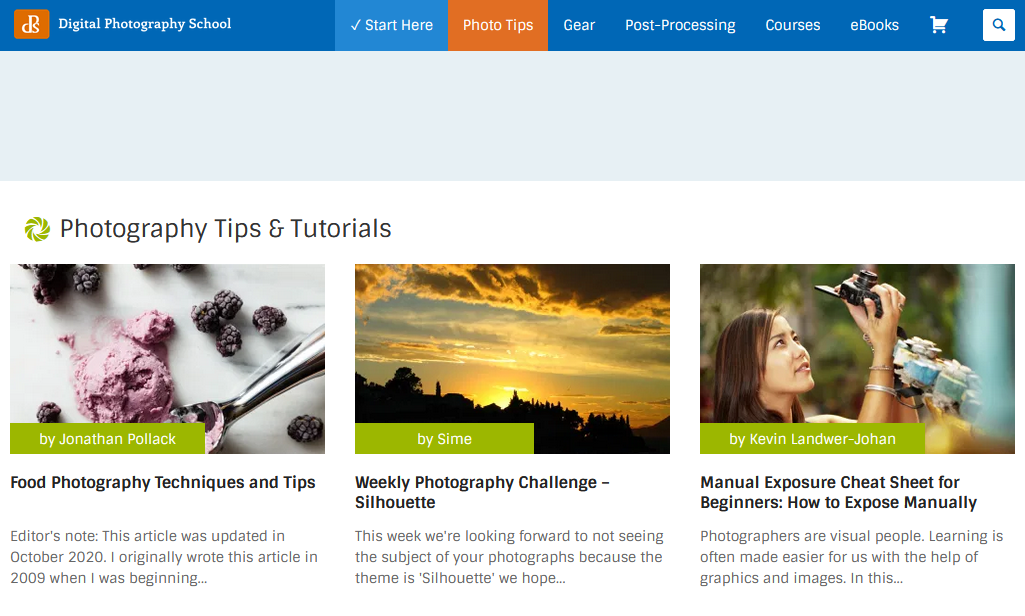
Task: Select the Photo Tips tab
Action: (498, 25)
